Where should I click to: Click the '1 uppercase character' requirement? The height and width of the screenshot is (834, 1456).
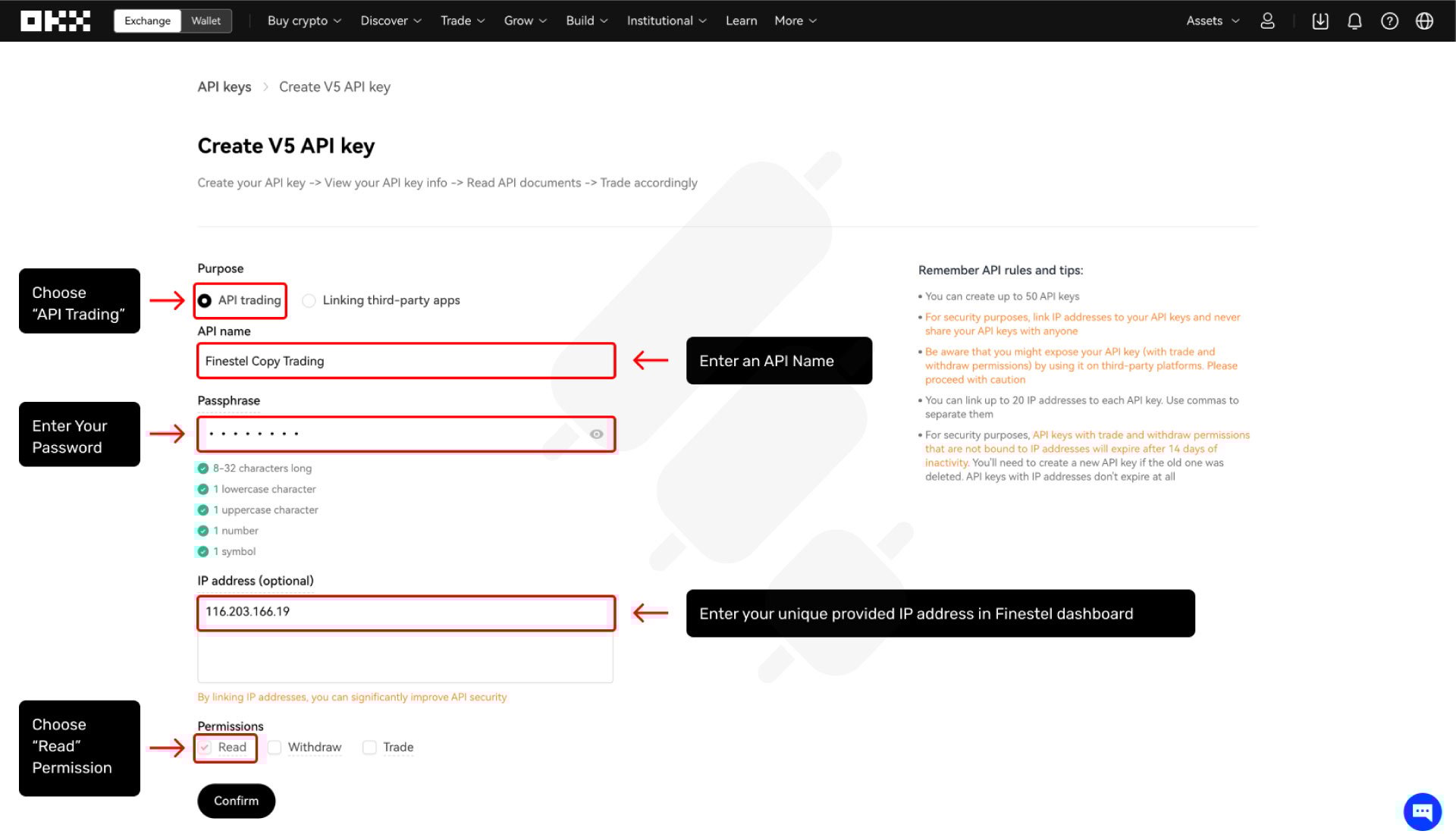265,510
